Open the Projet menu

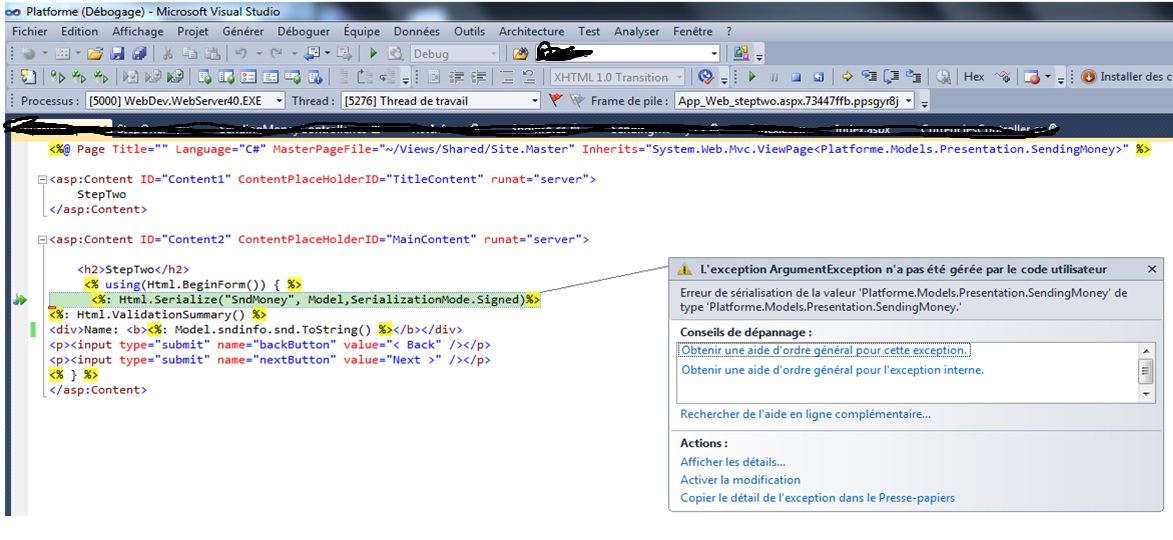[x=193, y=31]
